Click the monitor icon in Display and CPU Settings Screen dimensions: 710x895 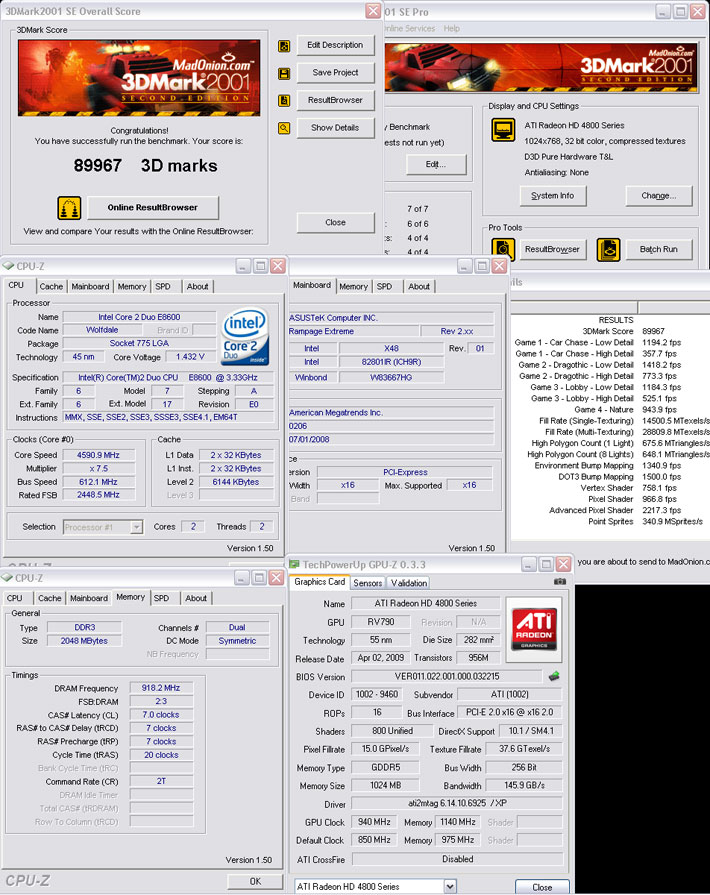[503, 130]
